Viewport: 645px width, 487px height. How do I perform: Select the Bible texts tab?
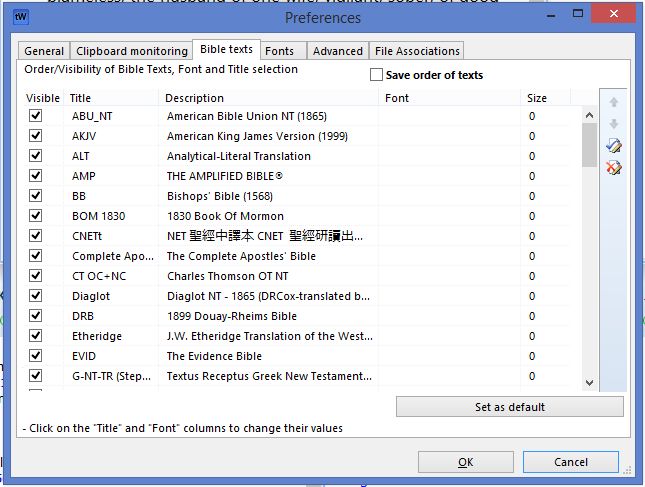tap(226, 49)
